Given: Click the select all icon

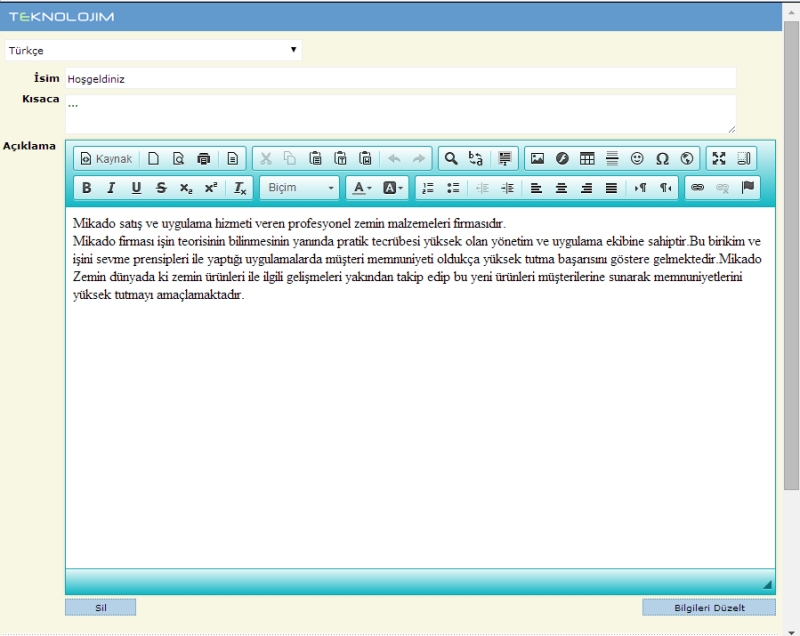Looking at the screenshot, I should click(505, 159).
